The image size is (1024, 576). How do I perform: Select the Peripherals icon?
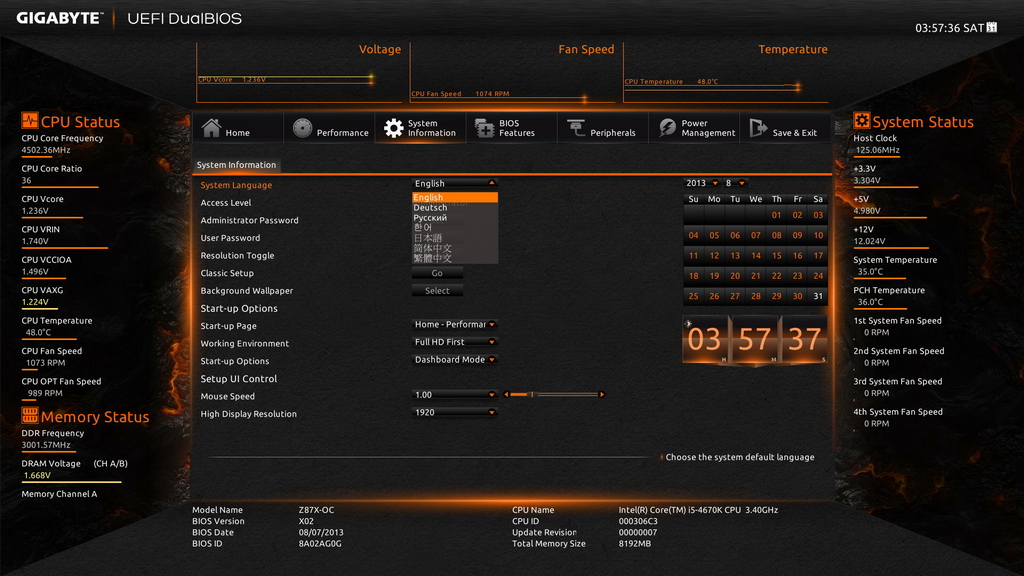tap(576, 128)
